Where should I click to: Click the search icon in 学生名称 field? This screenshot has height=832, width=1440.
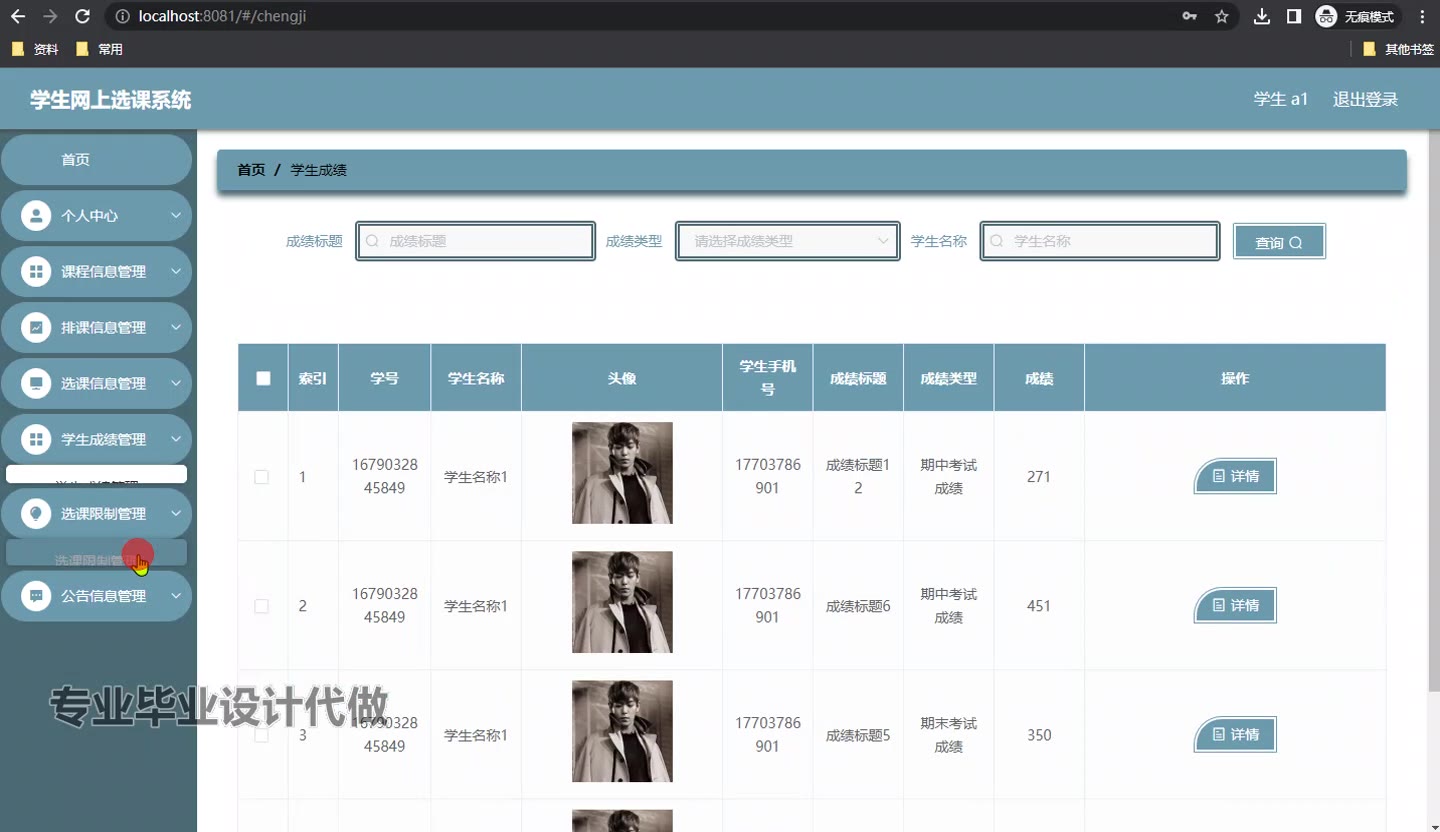tap(997, 241)
